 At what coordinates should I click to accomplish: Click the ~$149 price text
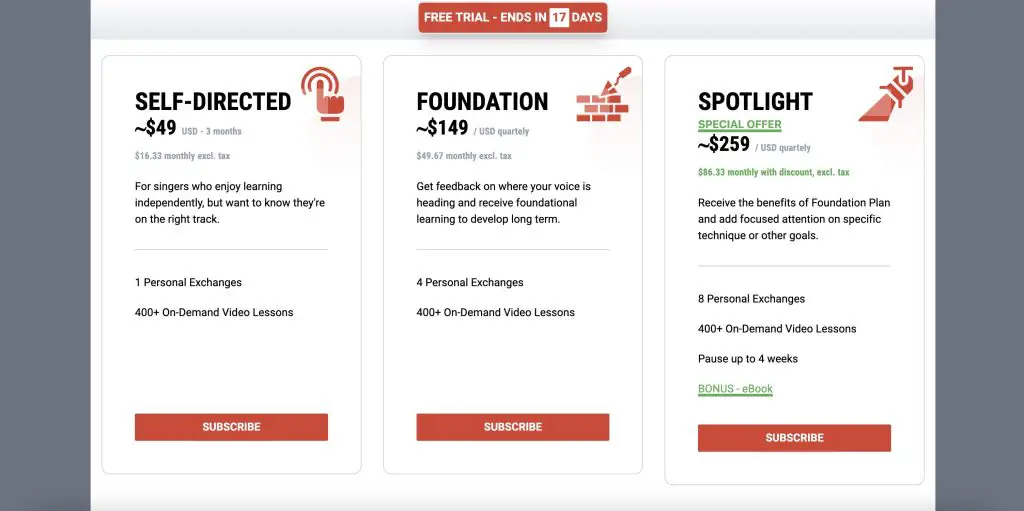442,128
